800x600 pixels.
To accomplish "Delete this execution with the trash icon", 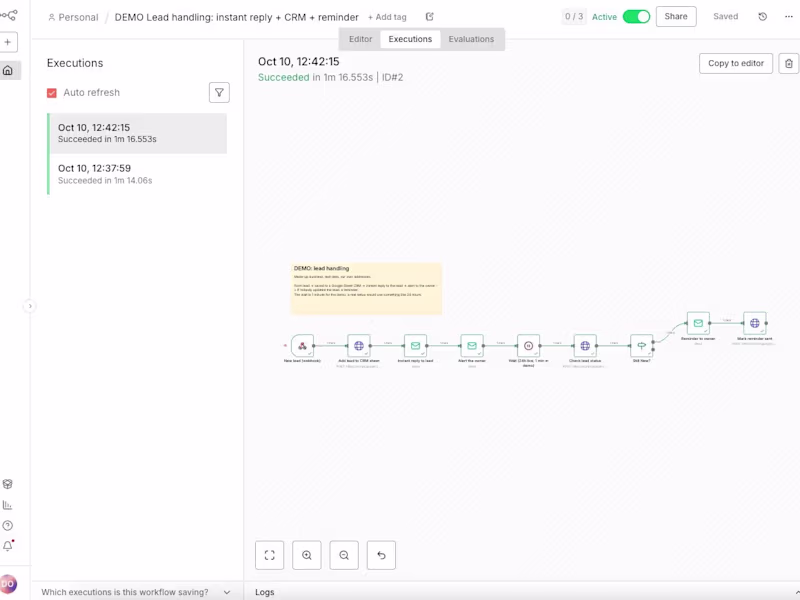I will 789,63.
